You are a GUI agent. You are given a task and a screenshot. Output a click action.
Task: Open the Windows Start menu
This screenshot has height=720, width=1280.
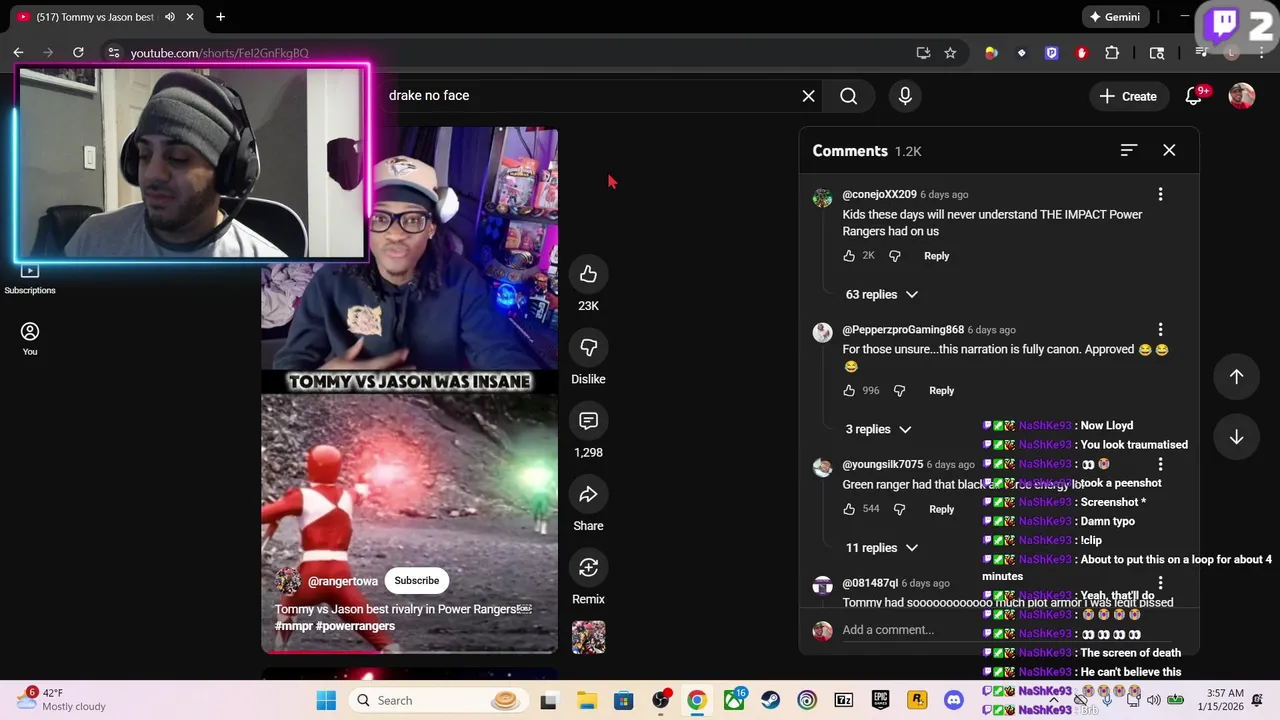point(326,700)
